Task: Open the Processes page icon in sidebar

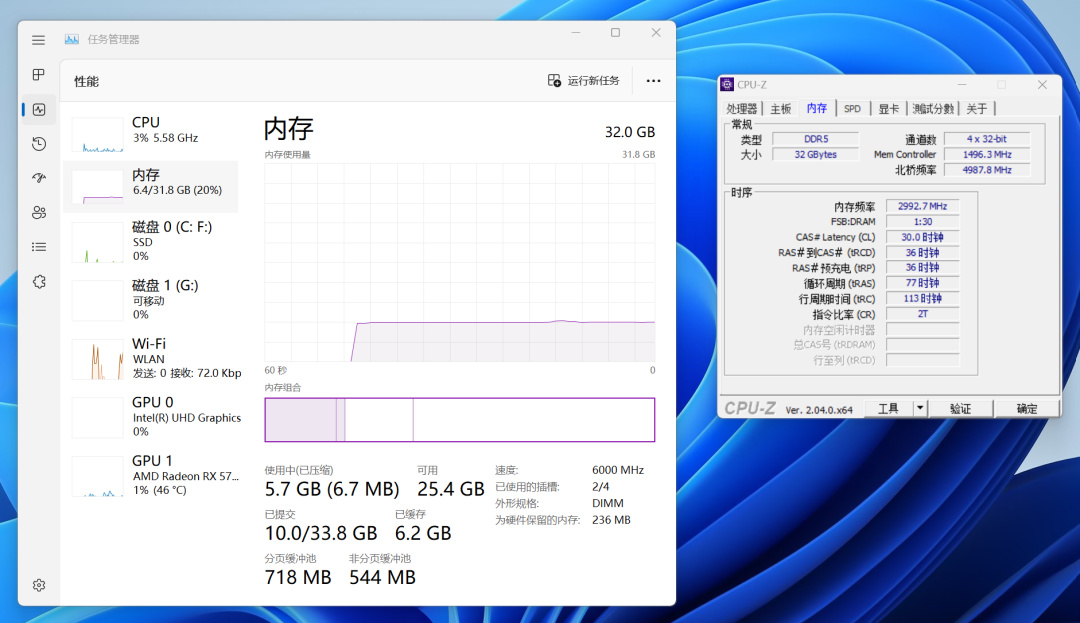Action: pos(39,74)
